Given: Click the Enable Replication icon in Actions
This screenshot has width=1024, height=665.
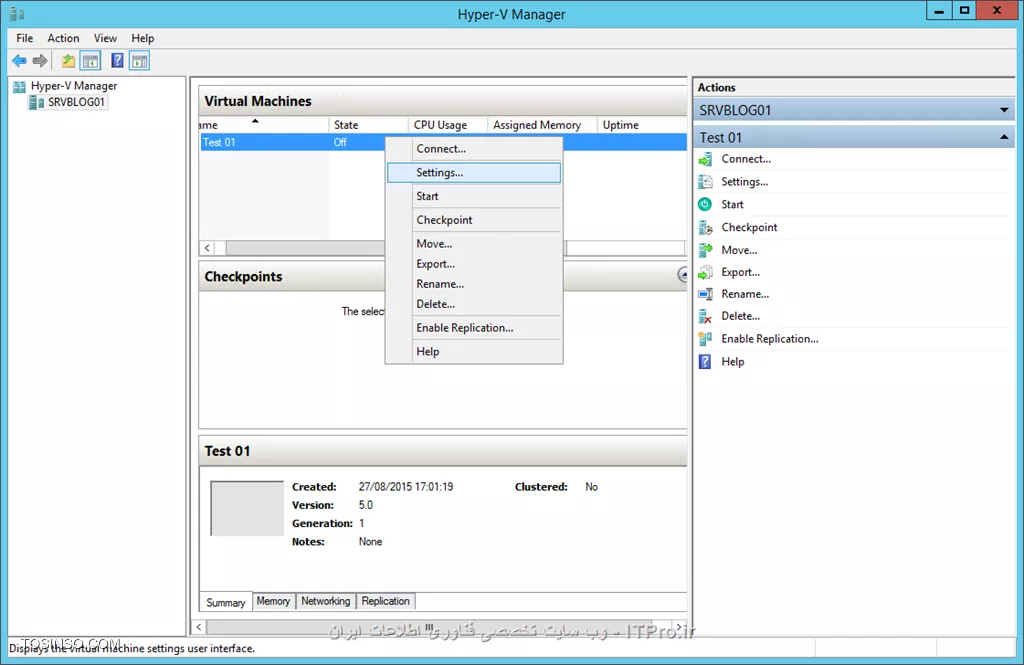Looking at the screenshot, I should [705, 339].
